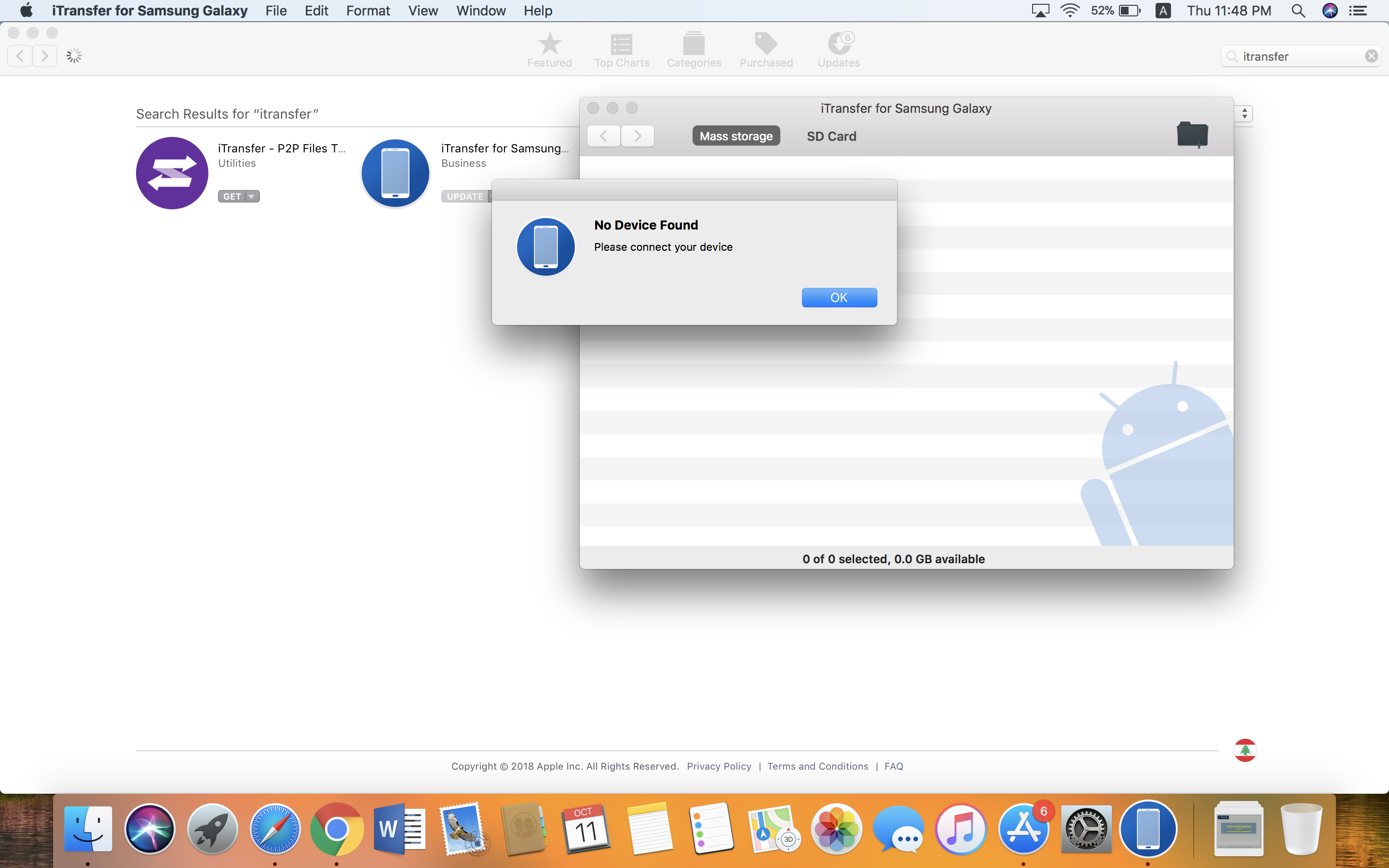Open the Help menu

538,10
